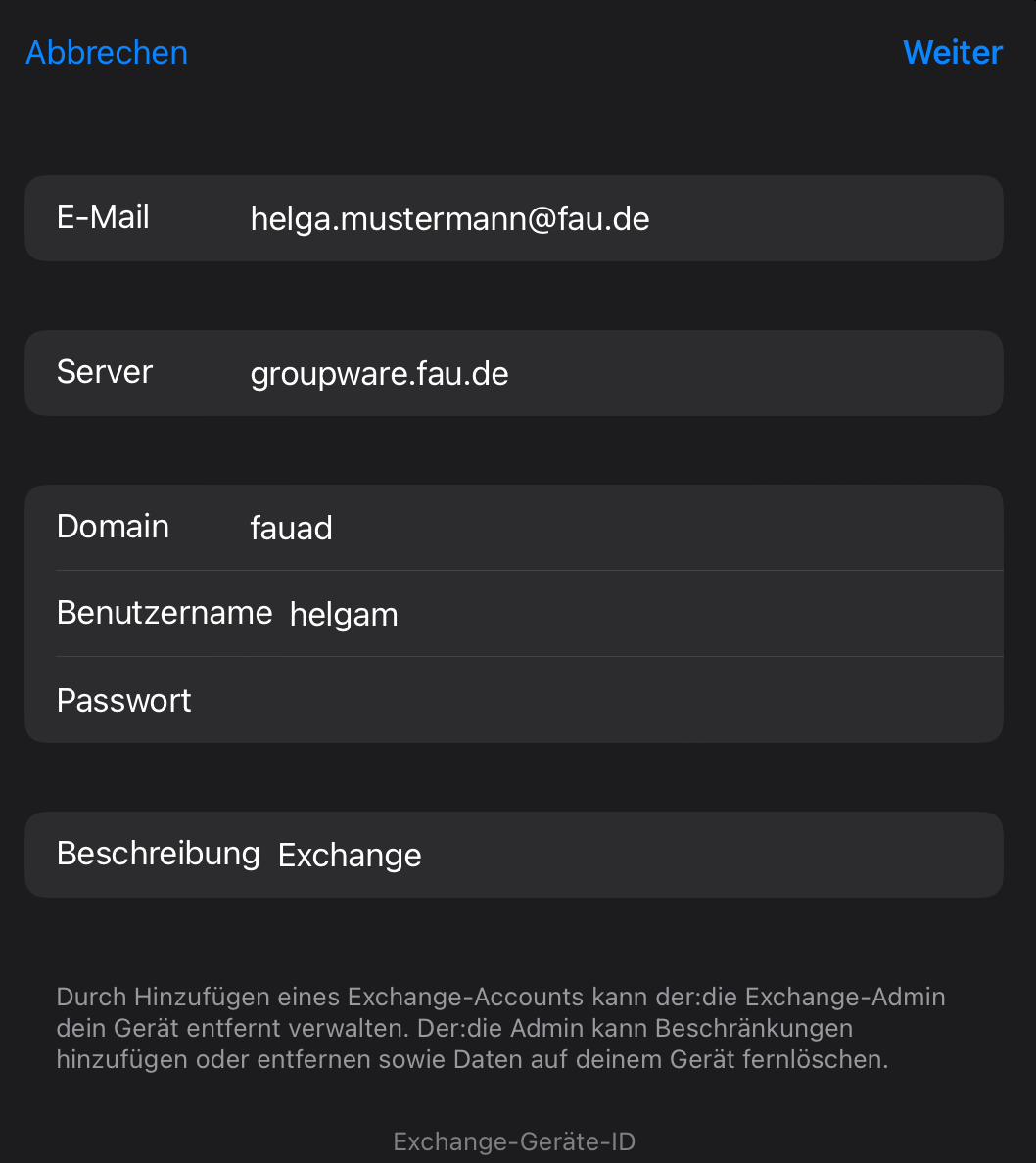This screenshot has height=1163, width=1036.
Task: Edit the username value helgam
Action: tap(344, 615)
